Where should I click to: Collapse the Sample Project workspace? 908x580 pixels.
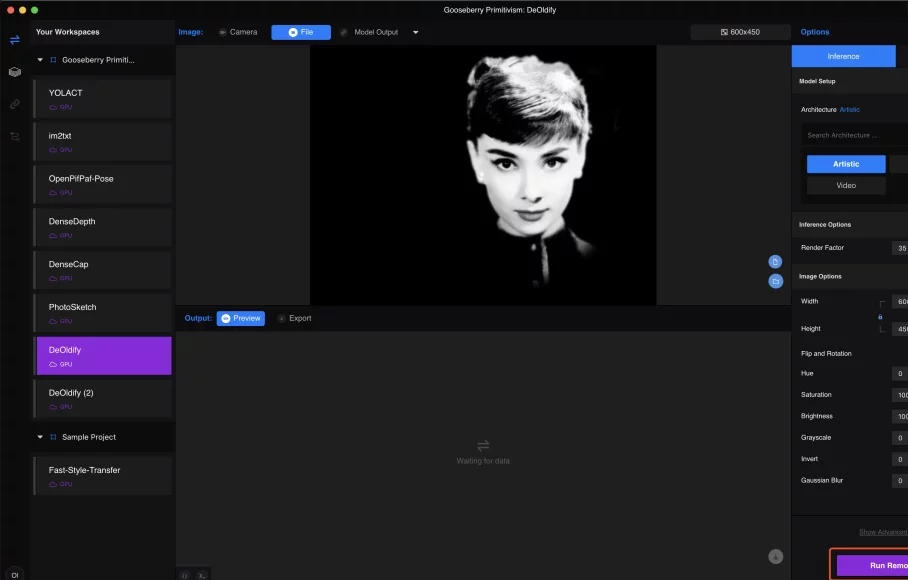[x=40, y=437]
